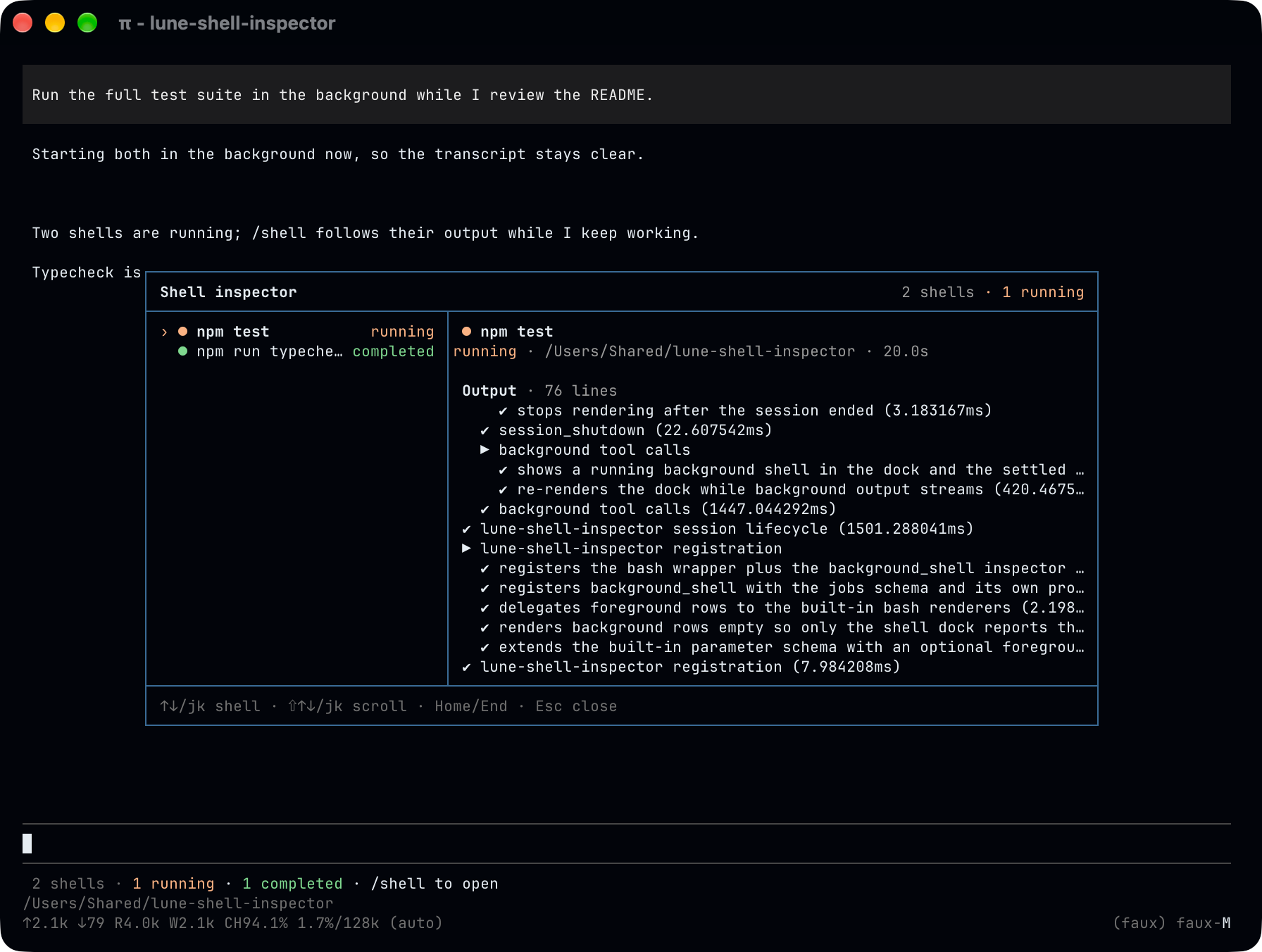Expand the lune-shell-inspector registration group triangle
Viewport: 1262px width, 952px height.
pos(466,549)
